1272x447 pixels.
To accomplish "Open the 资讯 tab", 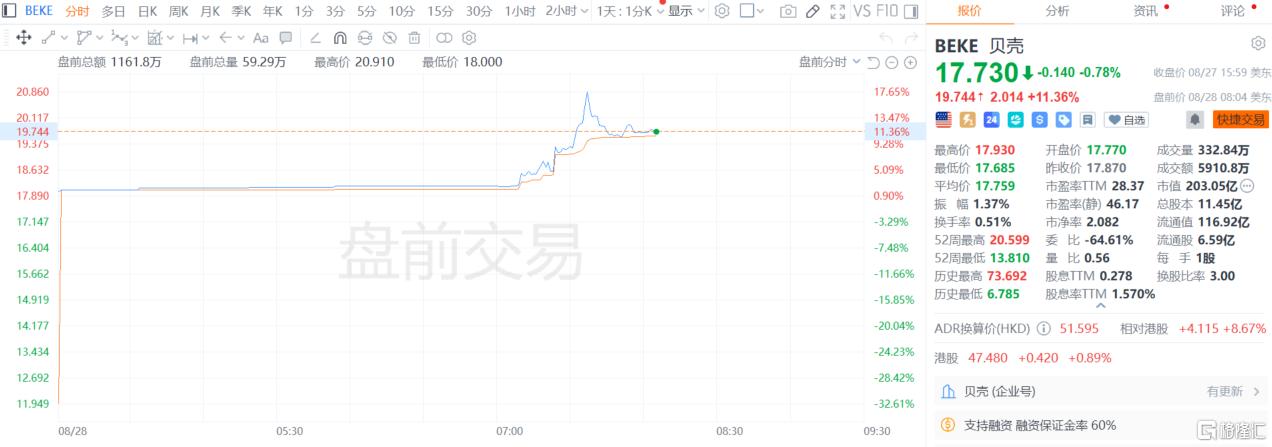I will [x=1146, y=11].
